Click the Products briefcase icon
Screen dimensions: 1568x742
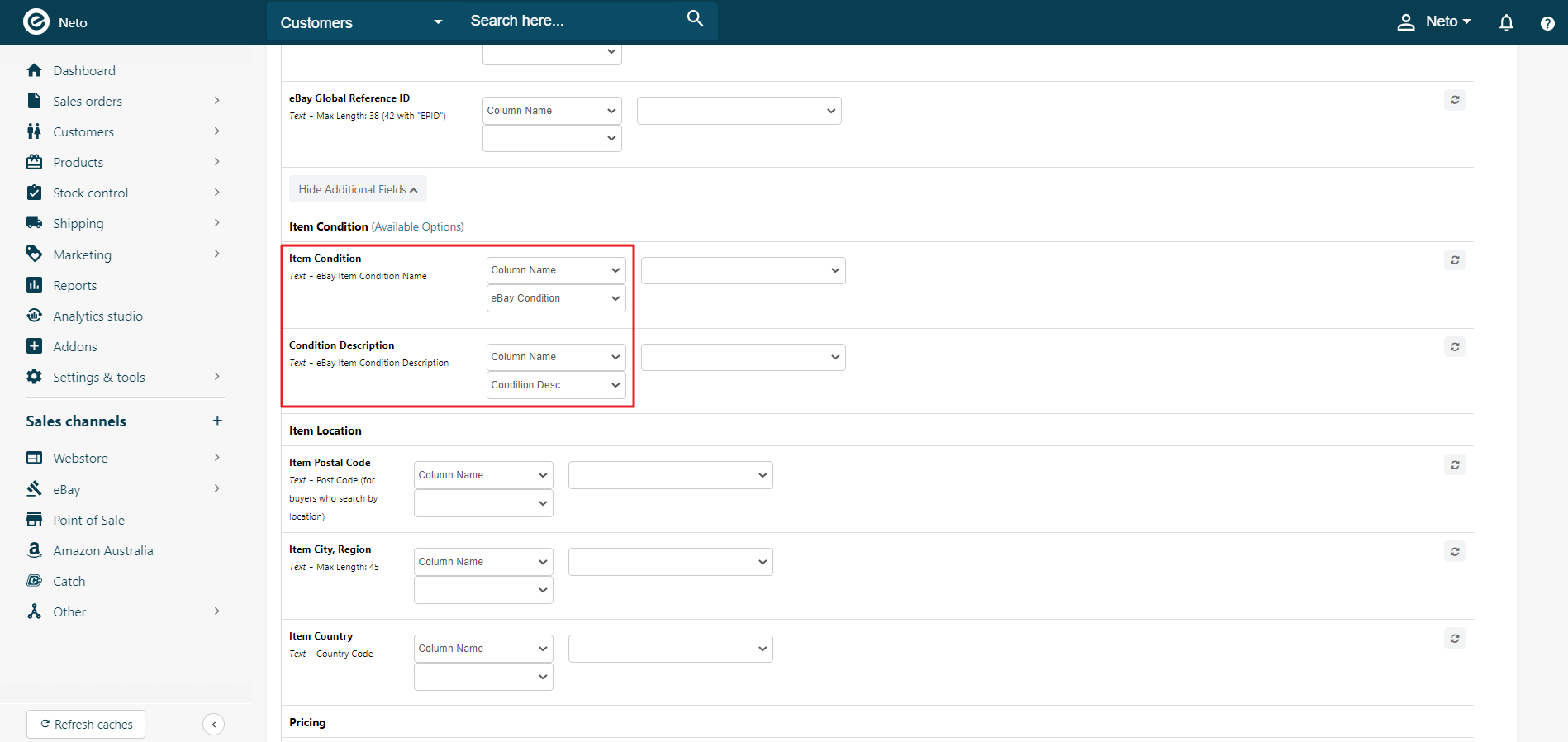34,162
